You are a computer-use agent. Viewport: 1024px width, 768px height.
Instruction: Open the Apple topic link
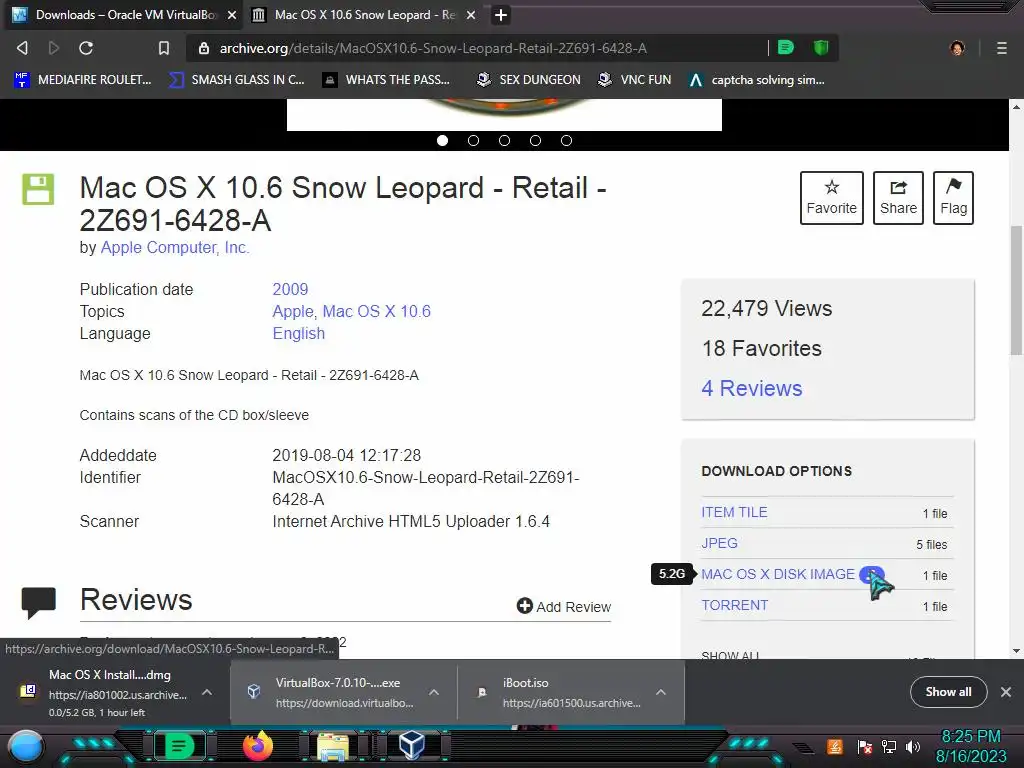[293, 312]
